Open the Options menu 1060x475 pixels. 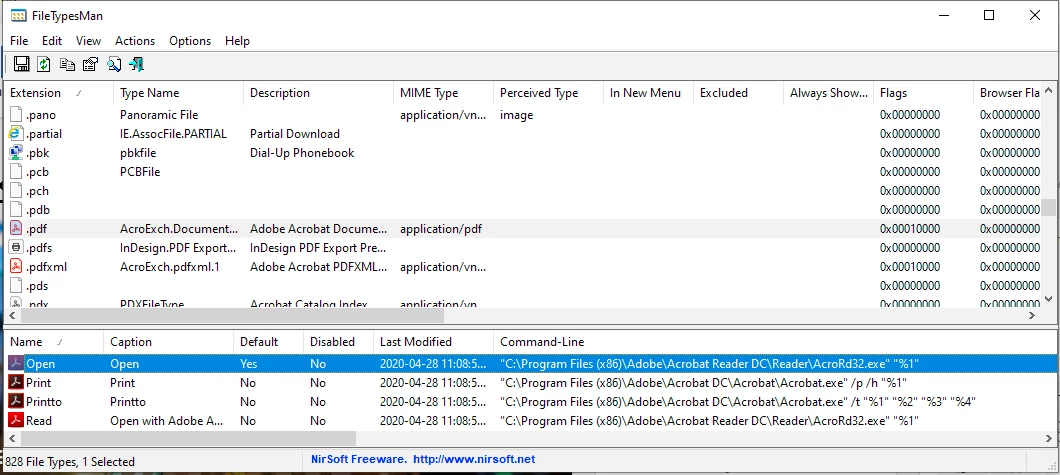(x=190, y=41)
